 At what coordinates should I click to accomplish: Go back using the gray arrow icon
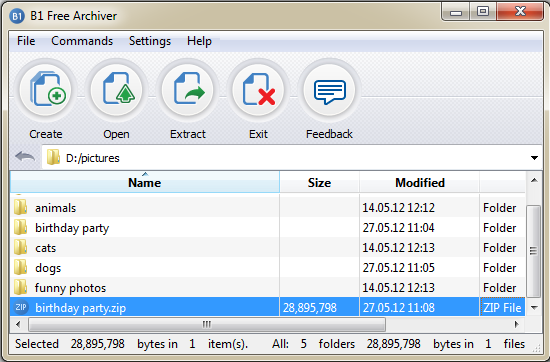(25, 157)
